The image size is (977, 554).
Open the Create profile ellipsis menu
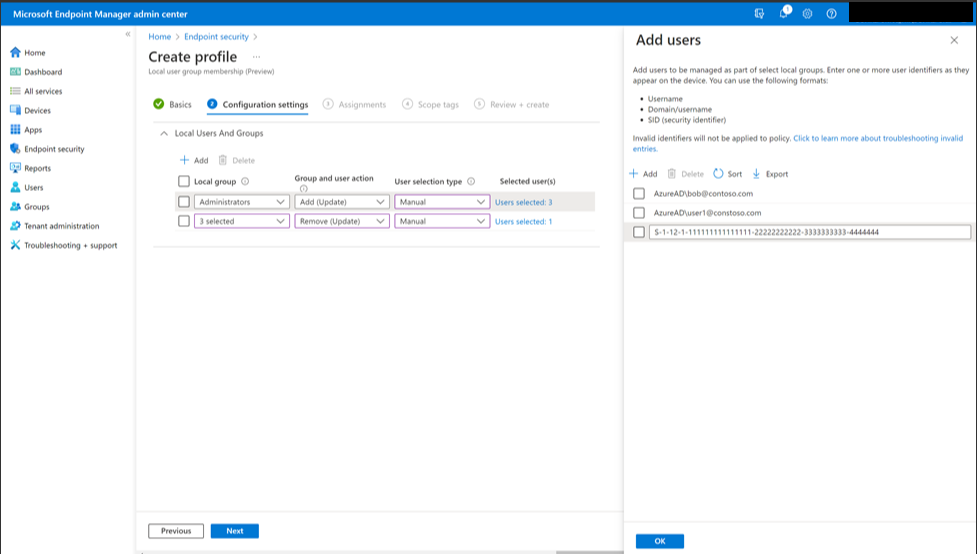pyautogui.click(x=256, y=57)
